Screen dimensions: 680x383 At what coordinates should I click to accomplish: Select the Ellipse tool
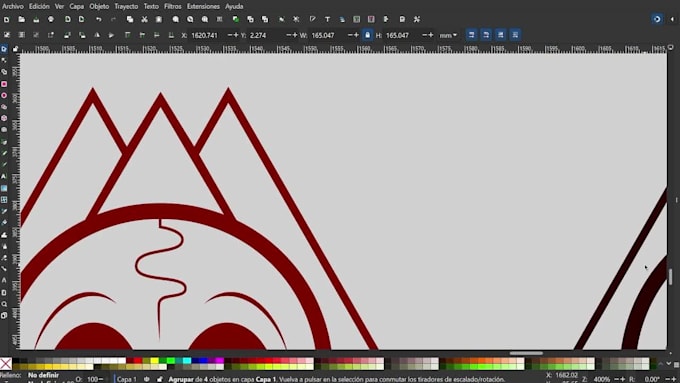tap(4, 95)
